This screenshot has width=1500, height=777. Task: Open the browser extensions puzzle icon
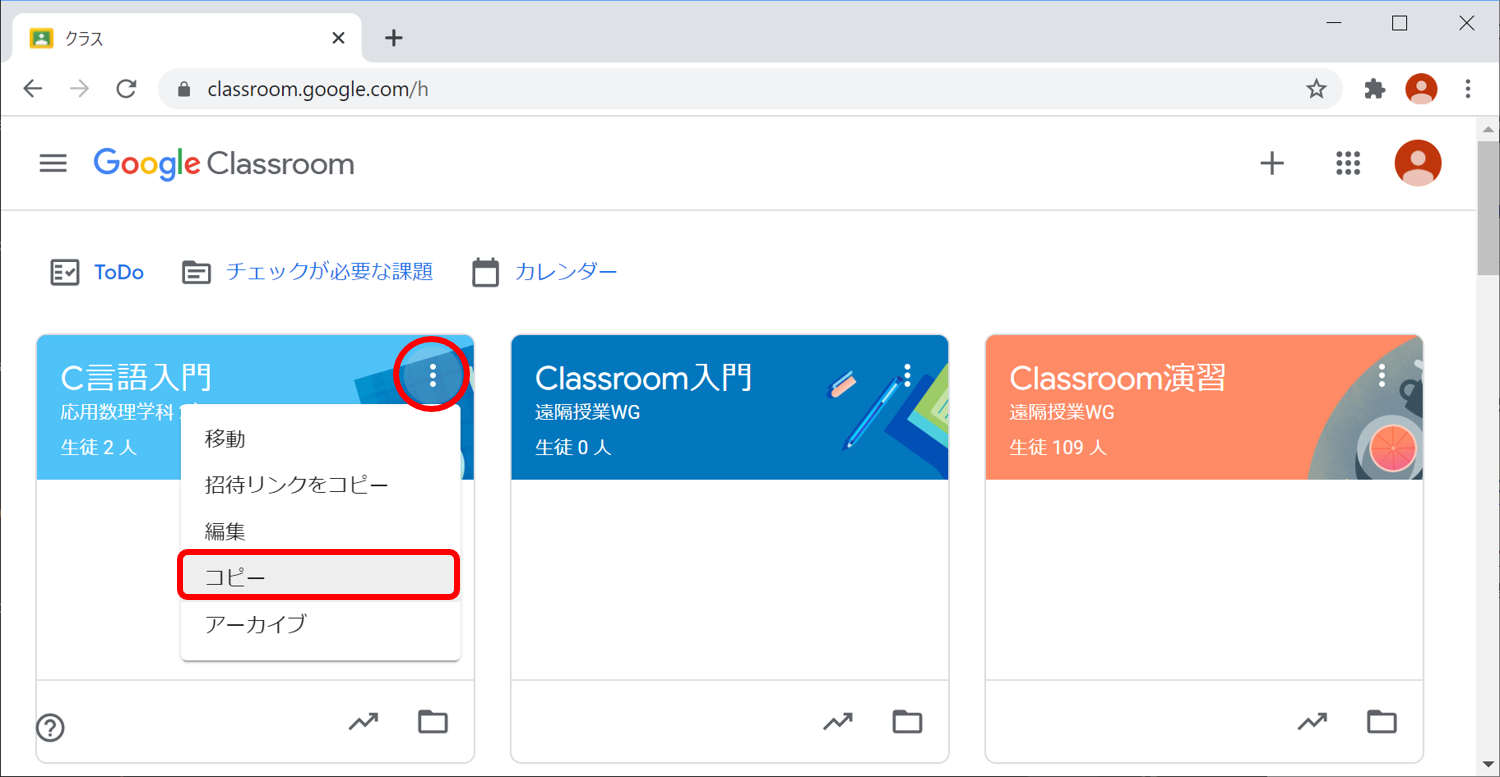point(1375,89)
